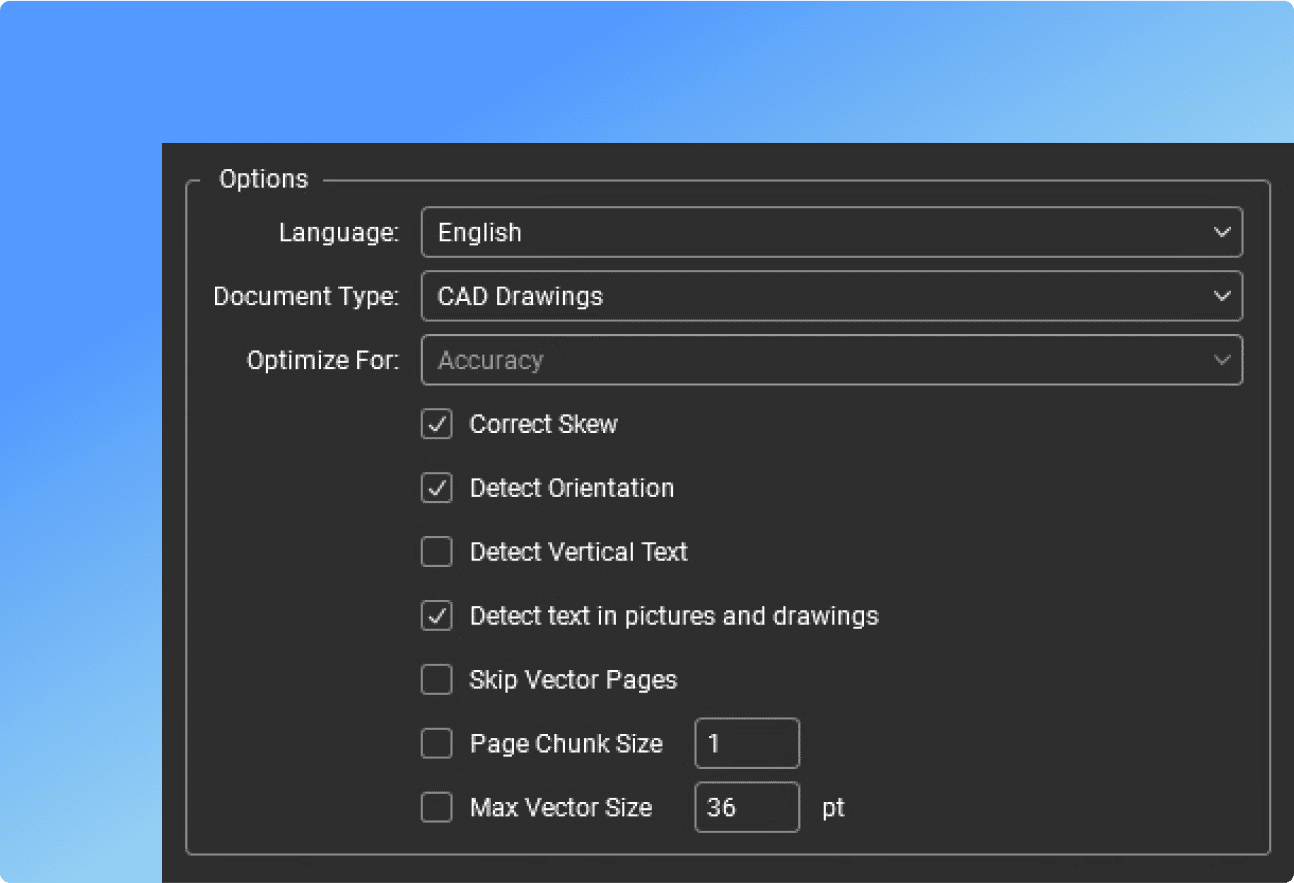Click the "Optimize For:" field label
Image resolution: width=1294 pixels, height=883 pixels.
point(323,361)
